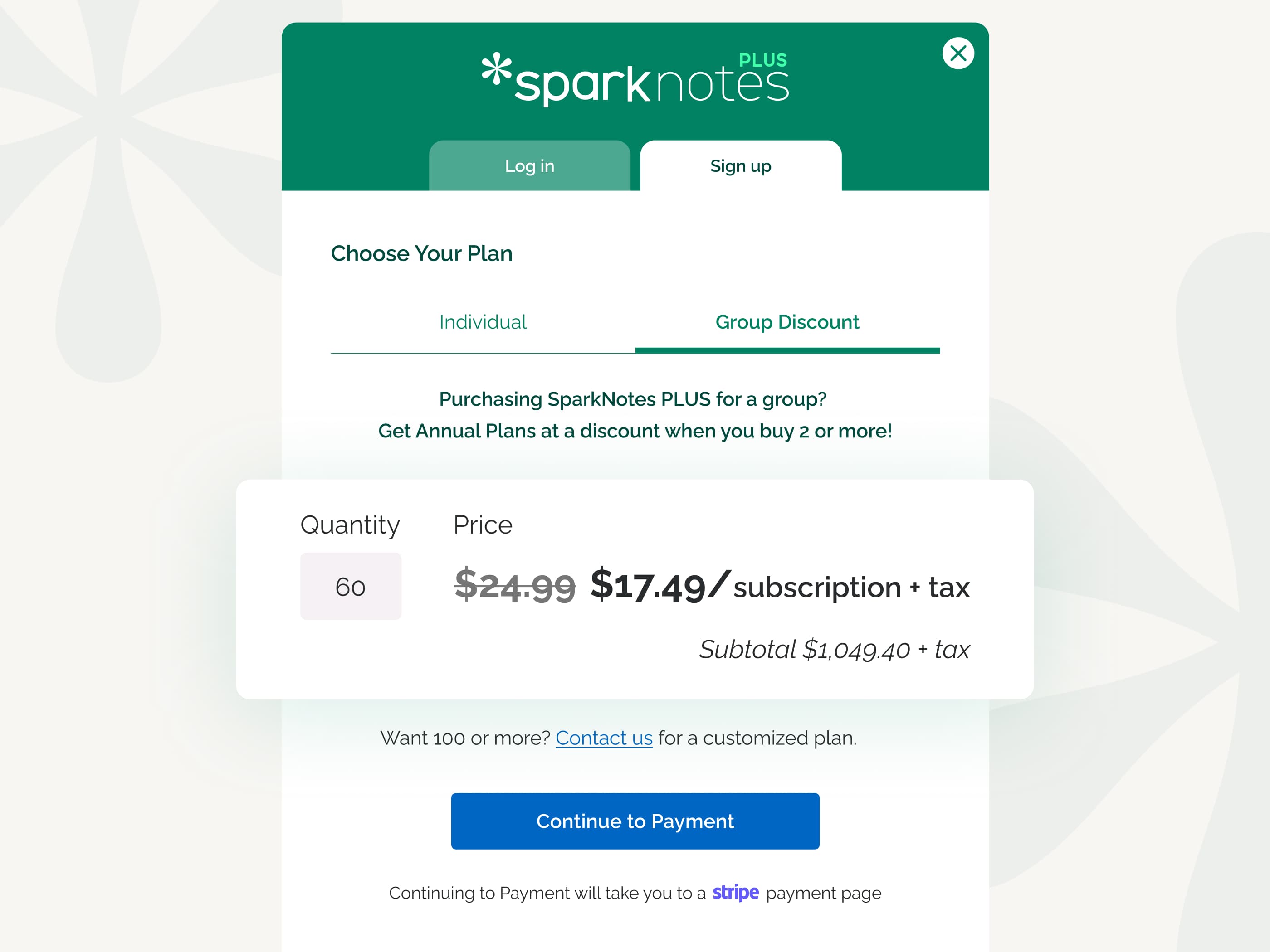Select the Group Discount plan tab
Viewport: 1270px width, 952px height.
(x=786, y=322)
